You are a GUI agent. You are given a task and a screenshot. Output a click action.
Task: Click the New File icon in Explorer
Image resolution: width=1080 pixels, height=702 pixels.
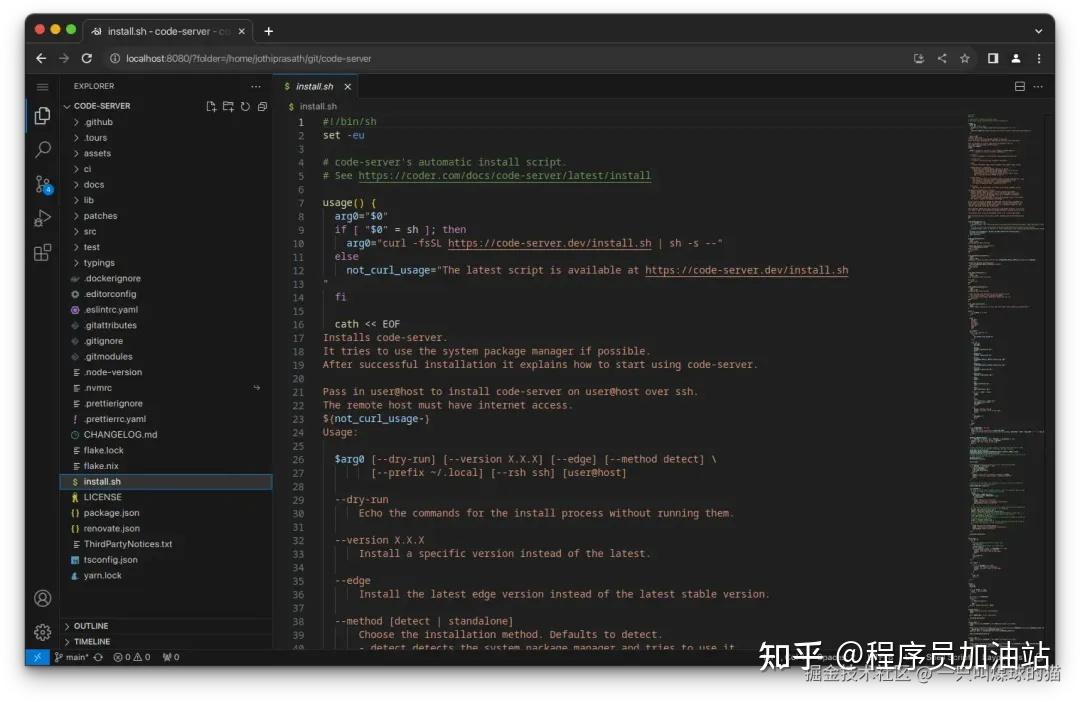[x=211, y=106]
